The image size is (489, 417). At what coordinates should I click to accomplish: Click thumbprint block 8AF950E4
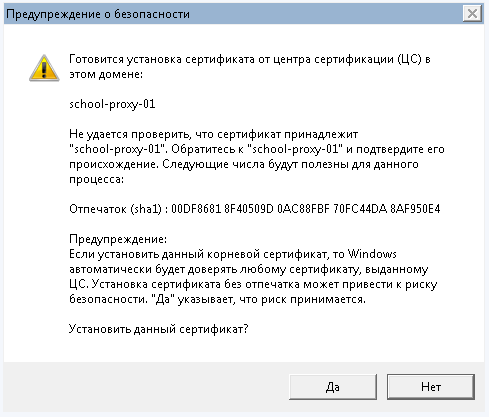(x=415, y=209)
